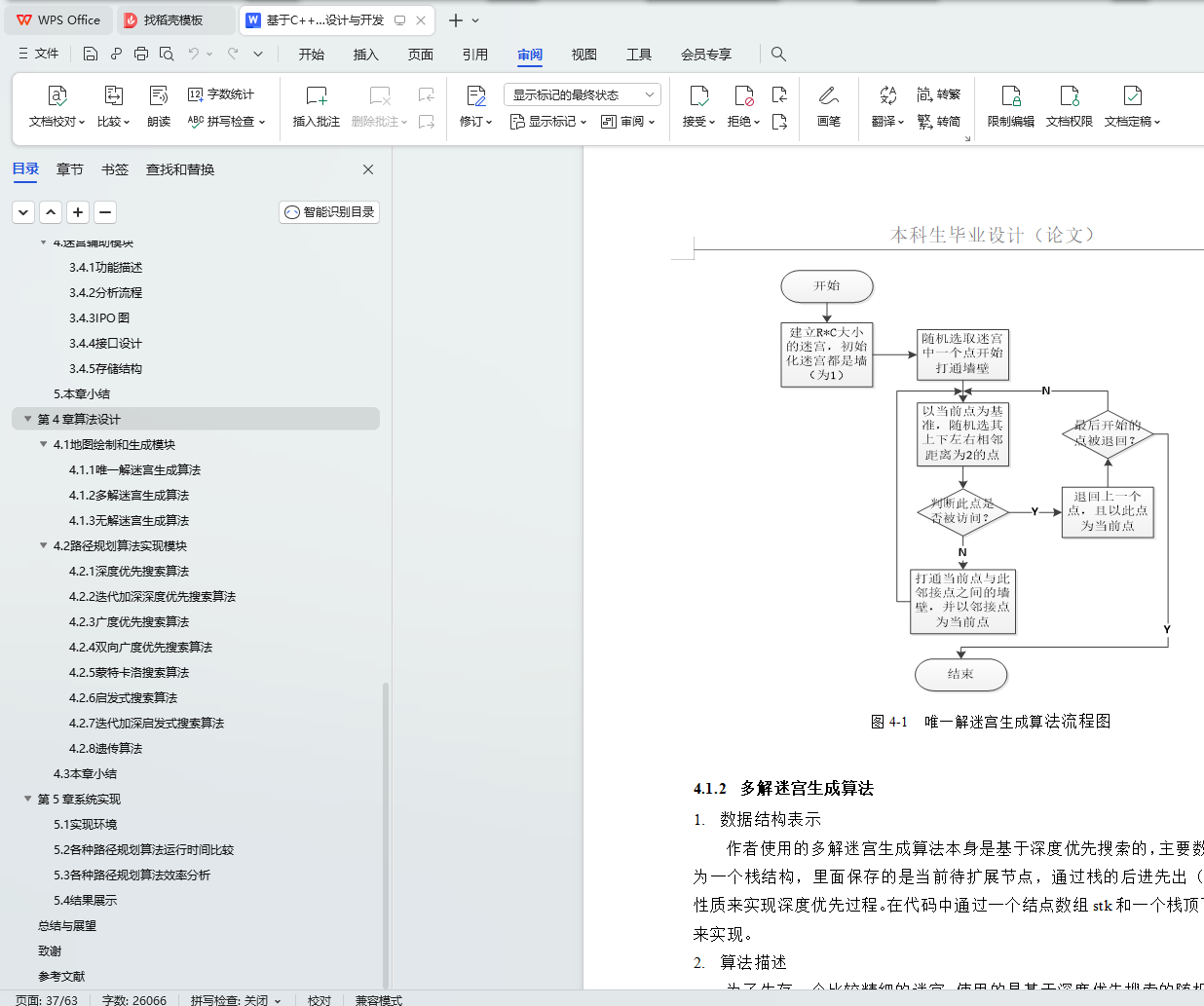This screenshot has height=1006, width=1204.
Task: Go to previous revision icon
Action: coord(779,94)
